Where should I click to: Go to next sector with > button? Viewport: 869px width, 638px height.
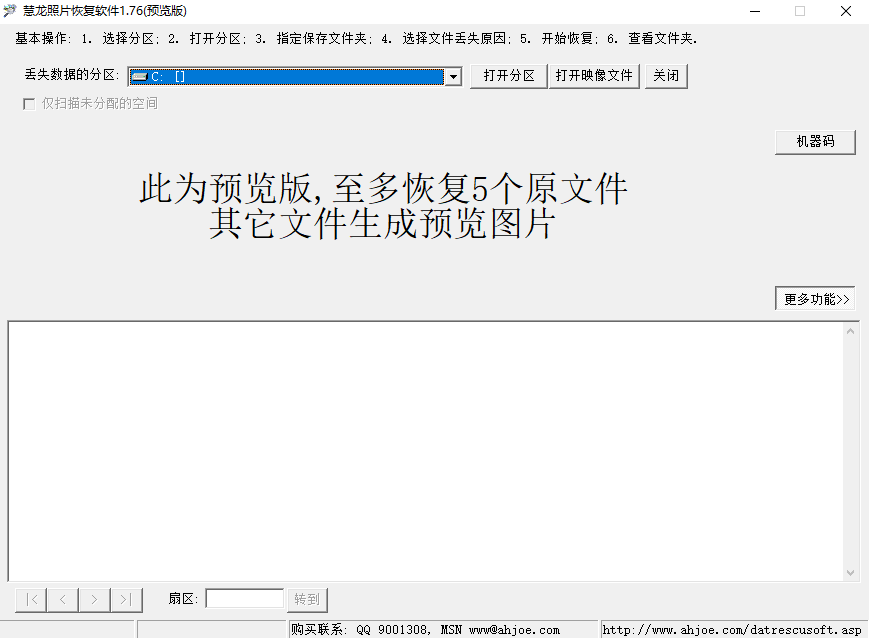click(x=94, y=600)
